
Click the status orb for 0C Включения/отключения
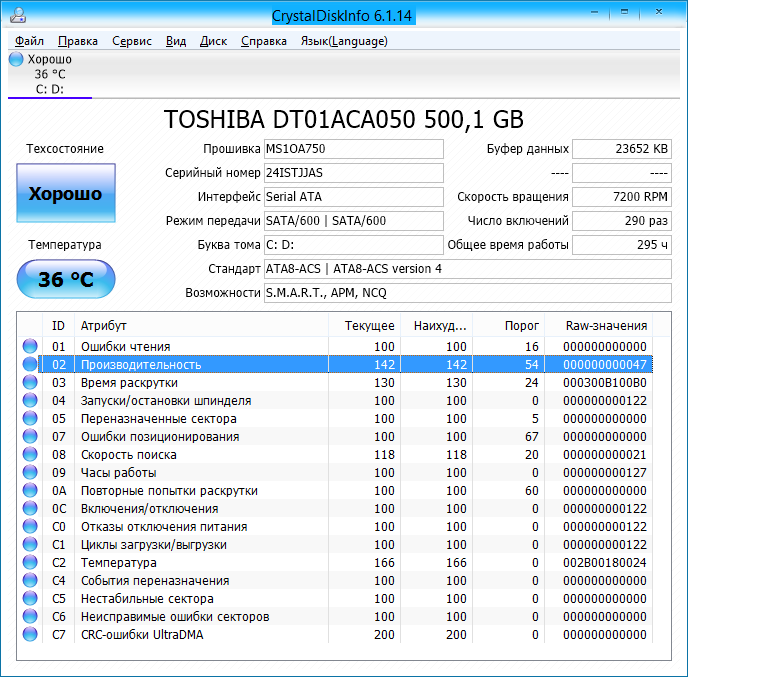(30, 508)
